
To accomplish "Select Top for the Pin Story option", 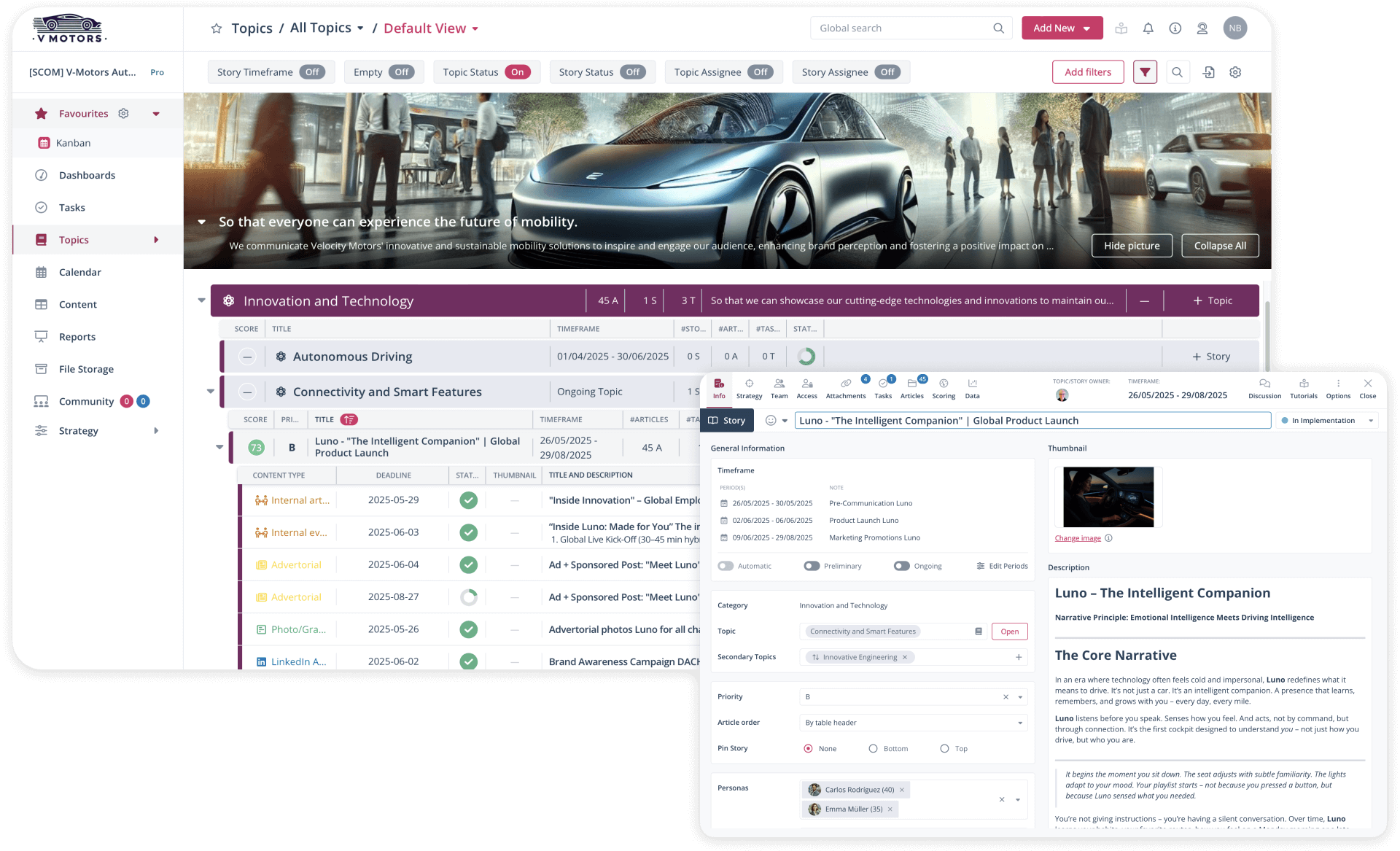I will (944, 748).
